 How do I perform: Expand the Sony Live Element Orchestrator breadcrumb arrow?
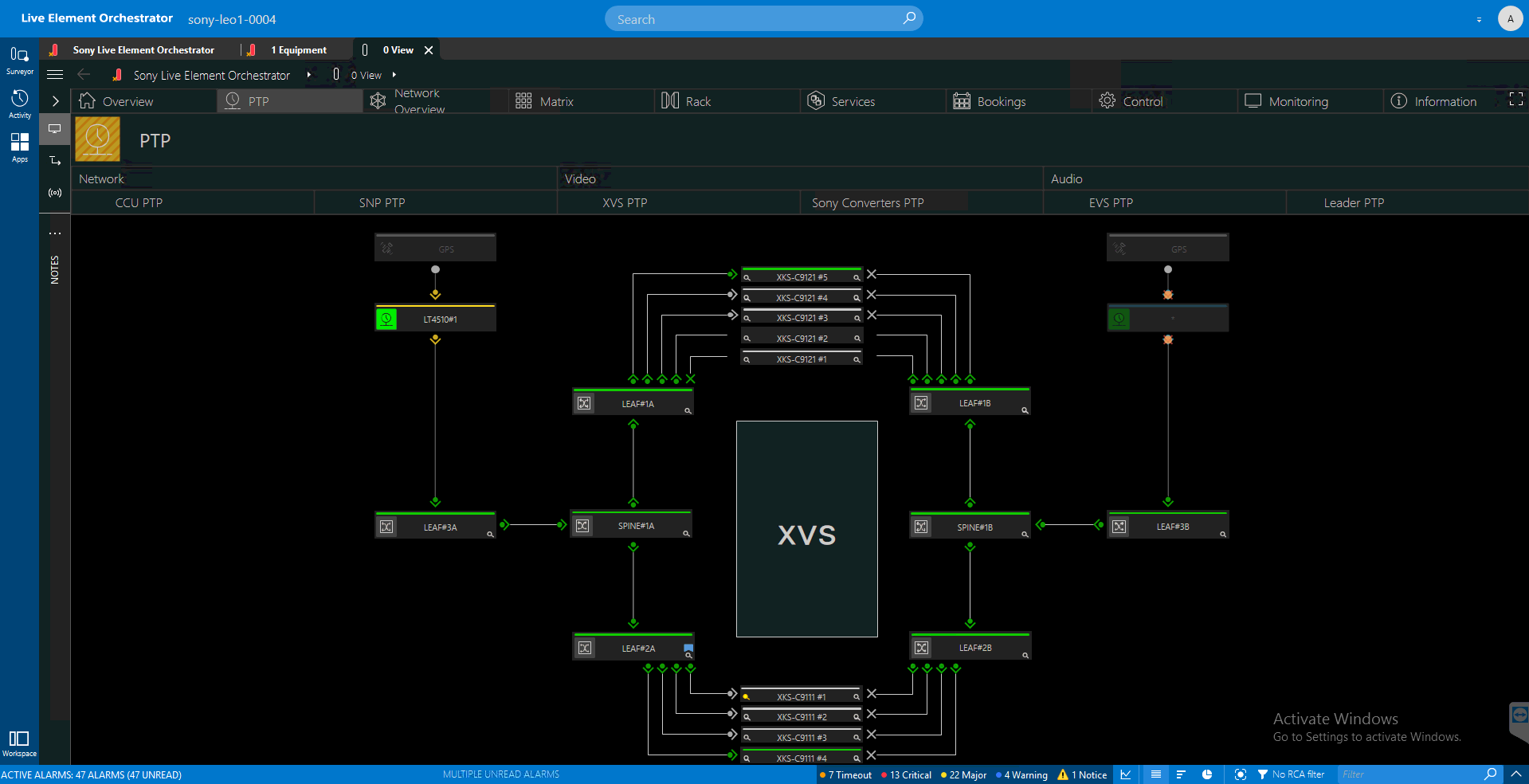coord(308,75)
